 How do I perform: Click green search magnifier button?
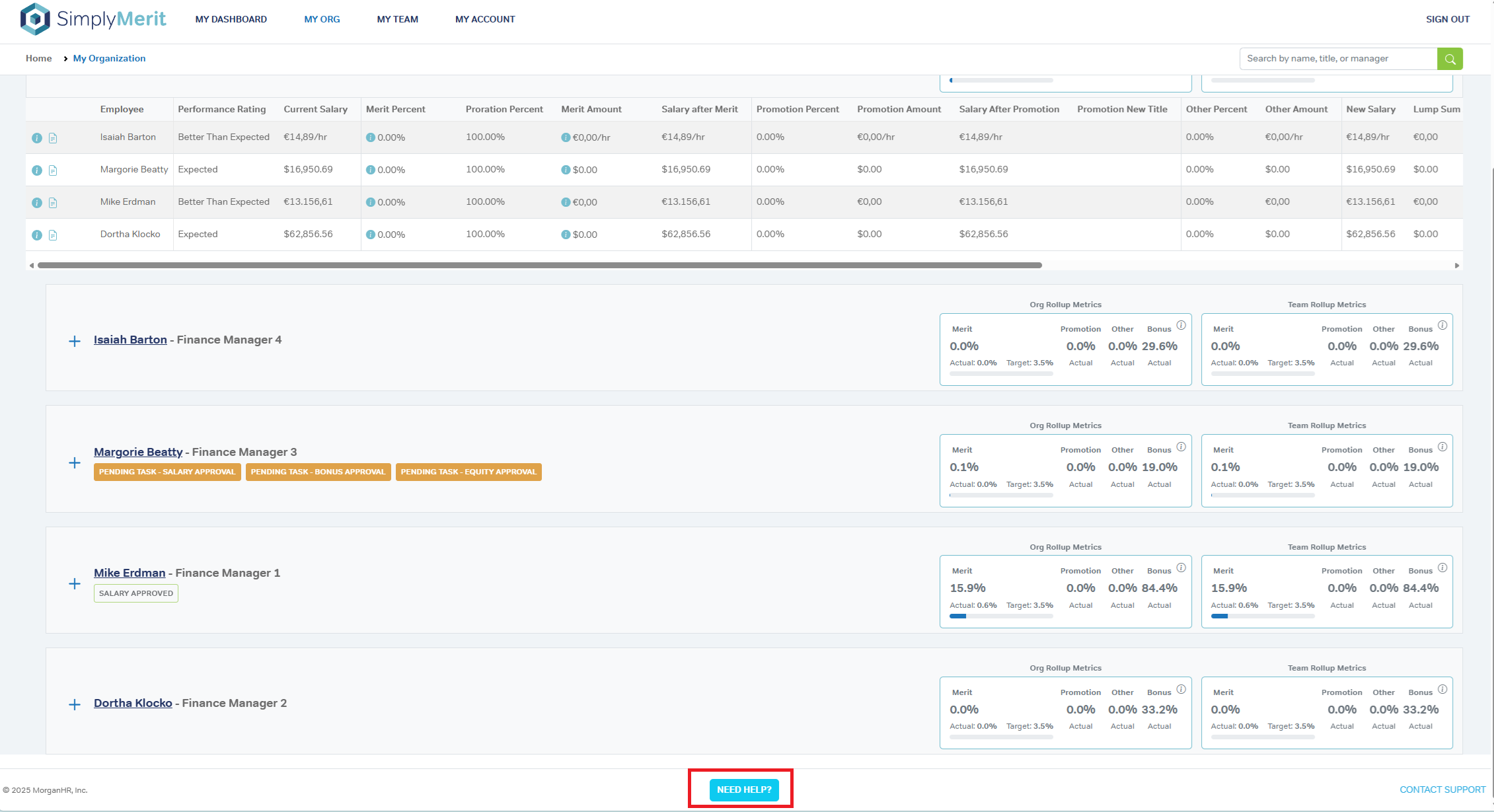[x=1450, y=59]
